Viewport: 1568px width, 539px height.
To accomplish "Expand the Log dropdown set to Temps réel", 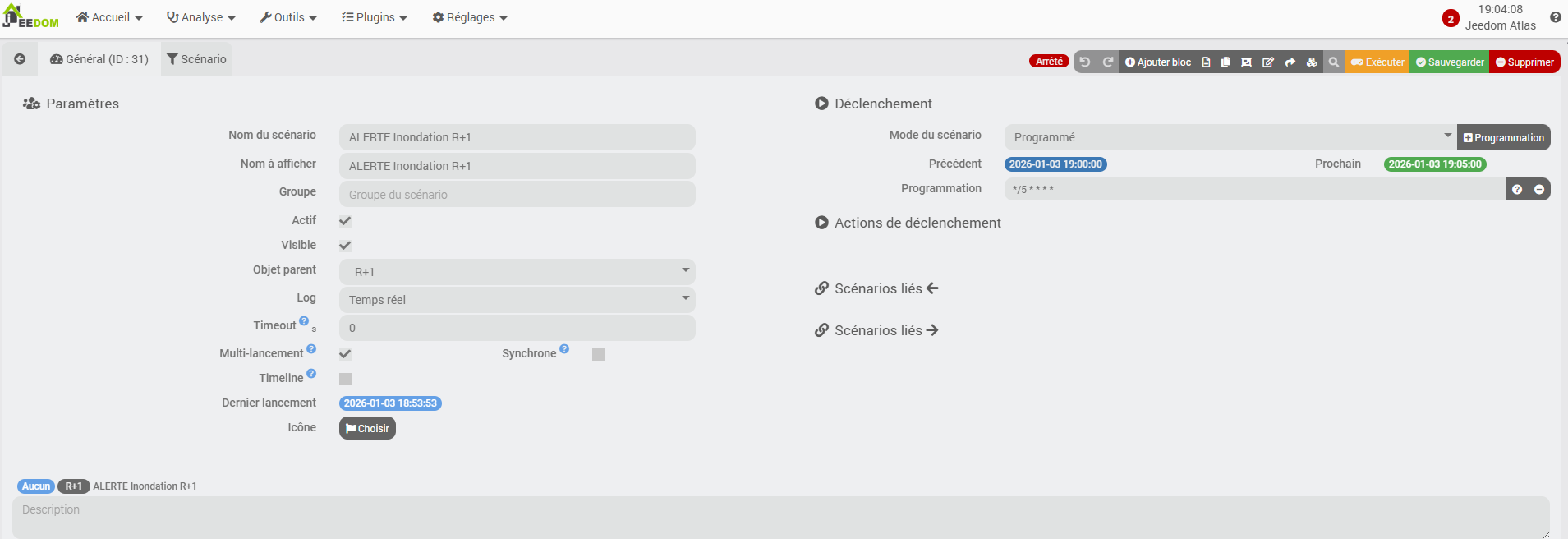I will pos(517,300).
